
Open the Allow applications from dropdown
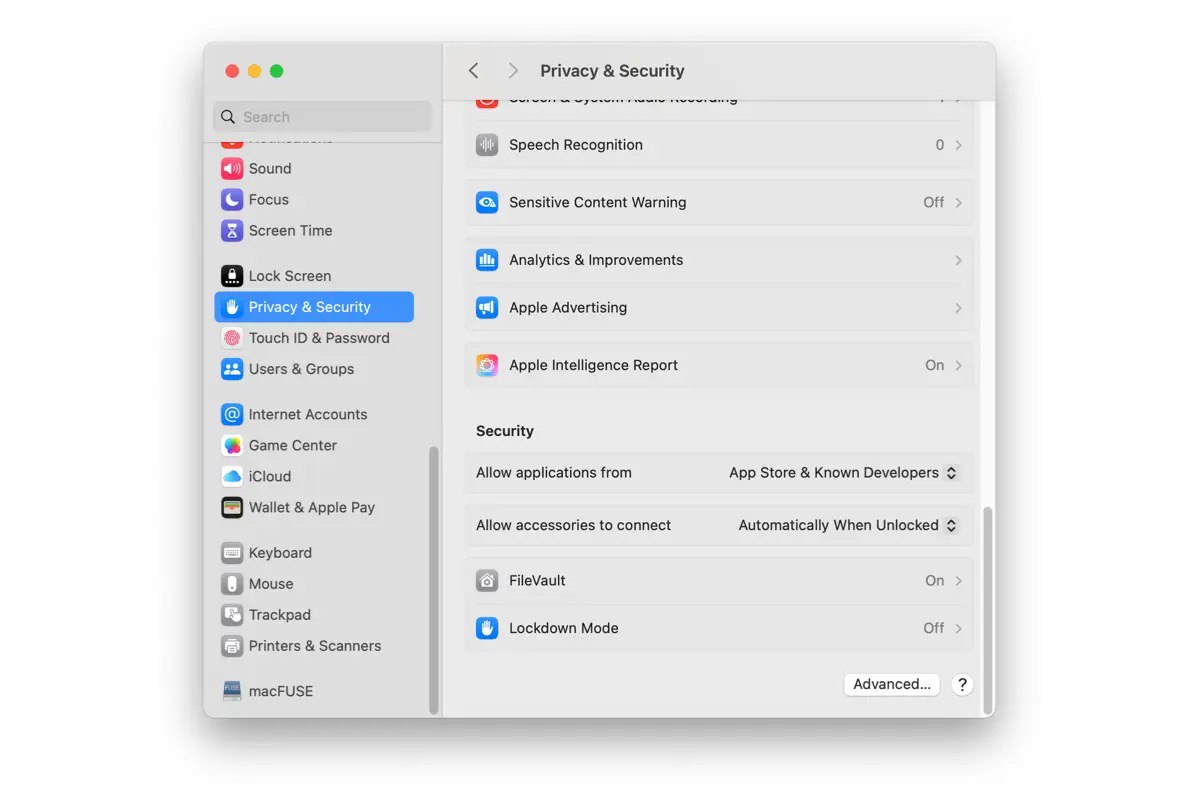[844, 473]
